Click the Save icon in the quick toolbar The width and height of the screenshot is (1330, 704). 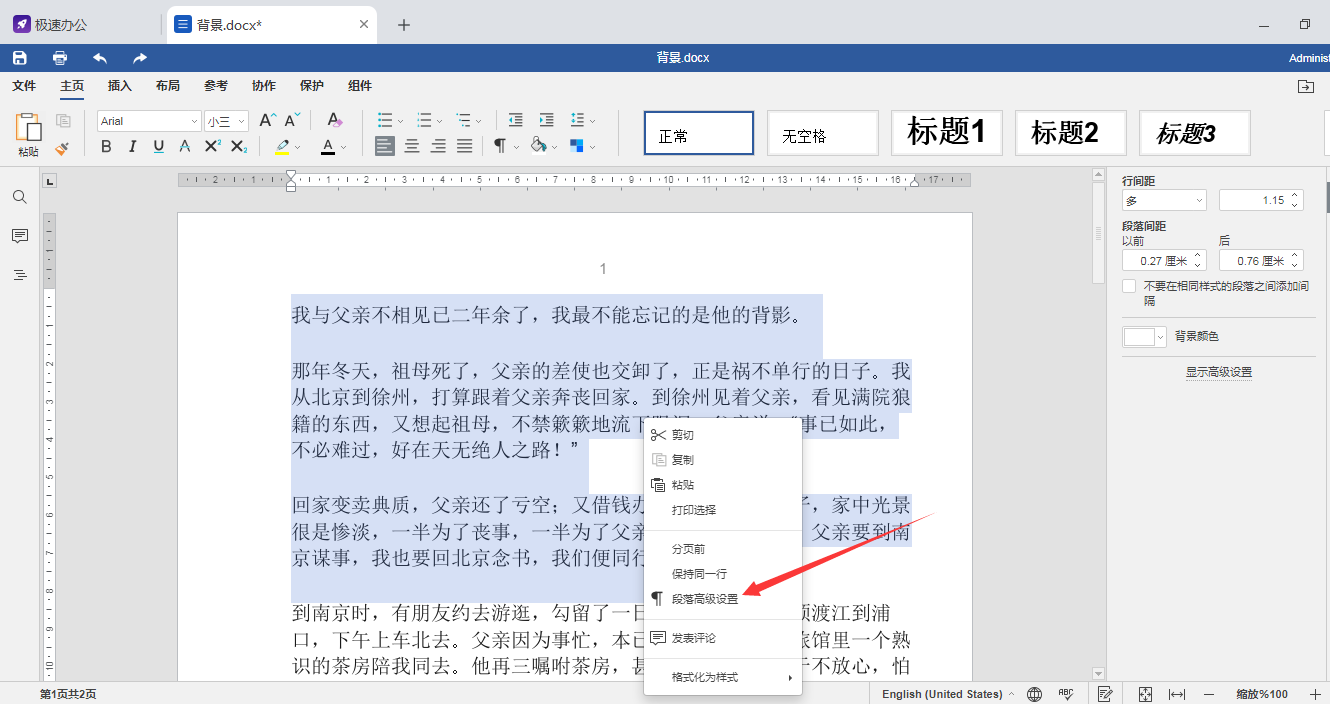coord(19,57)
